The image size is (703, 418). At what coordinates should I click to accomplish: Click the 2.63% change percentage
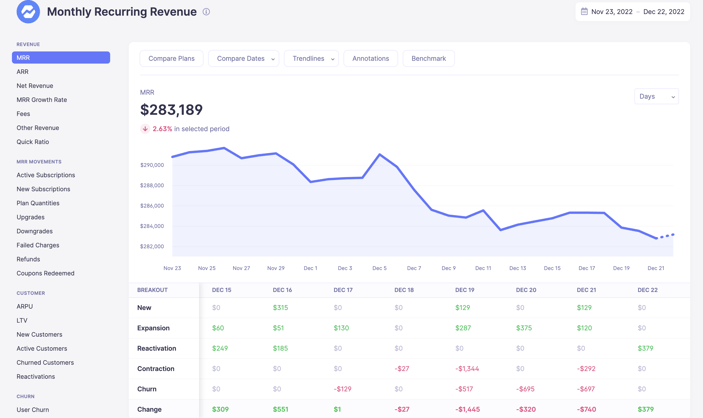(162, 129)
